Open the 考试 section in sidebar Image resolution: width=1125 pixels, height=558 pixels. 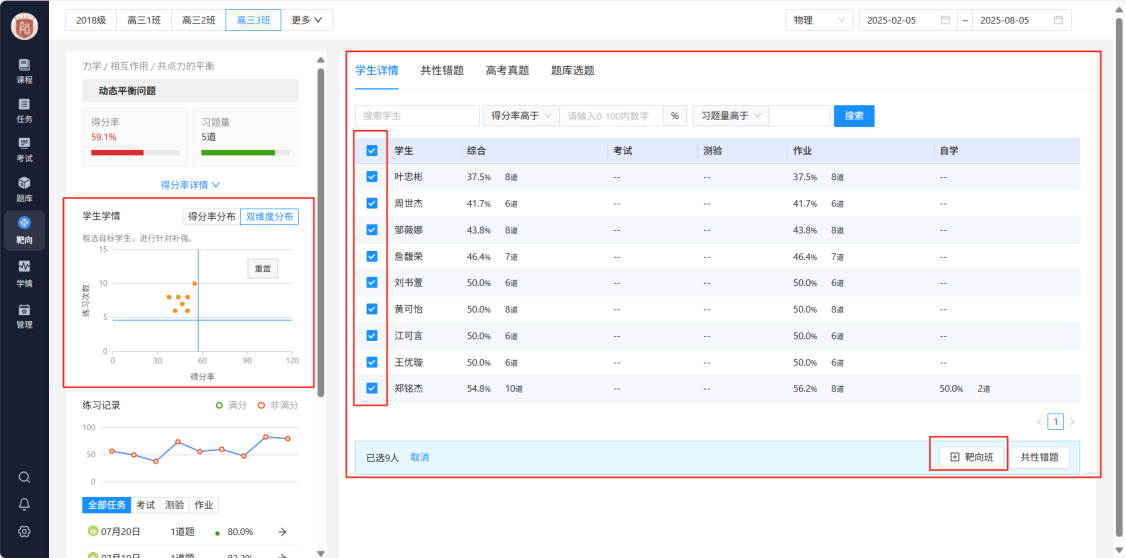(24, 150)
